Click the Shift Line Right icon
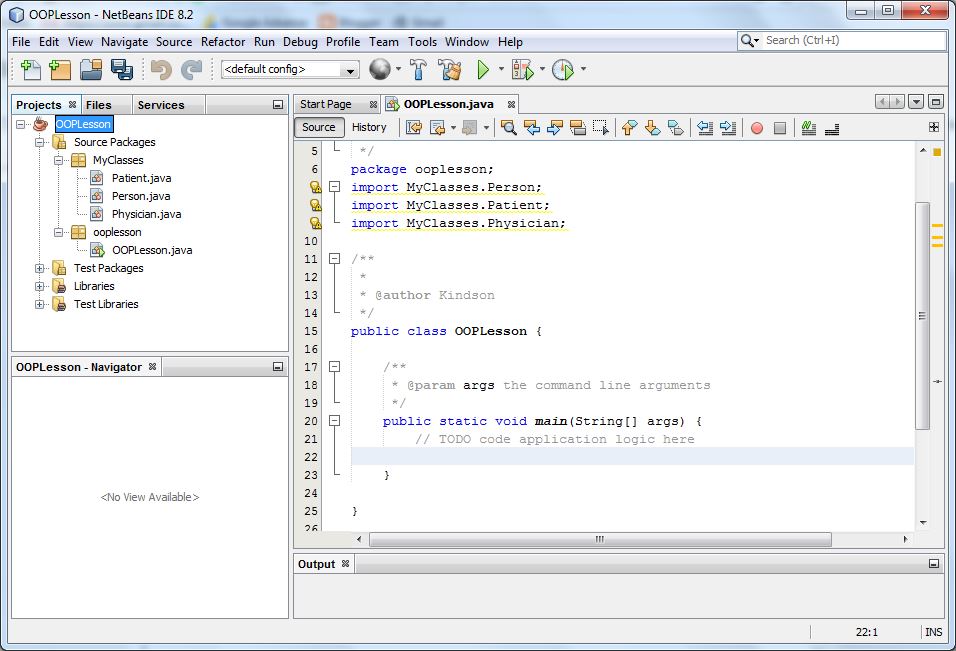This screenshot has height=651, width=956. (728, 127)
